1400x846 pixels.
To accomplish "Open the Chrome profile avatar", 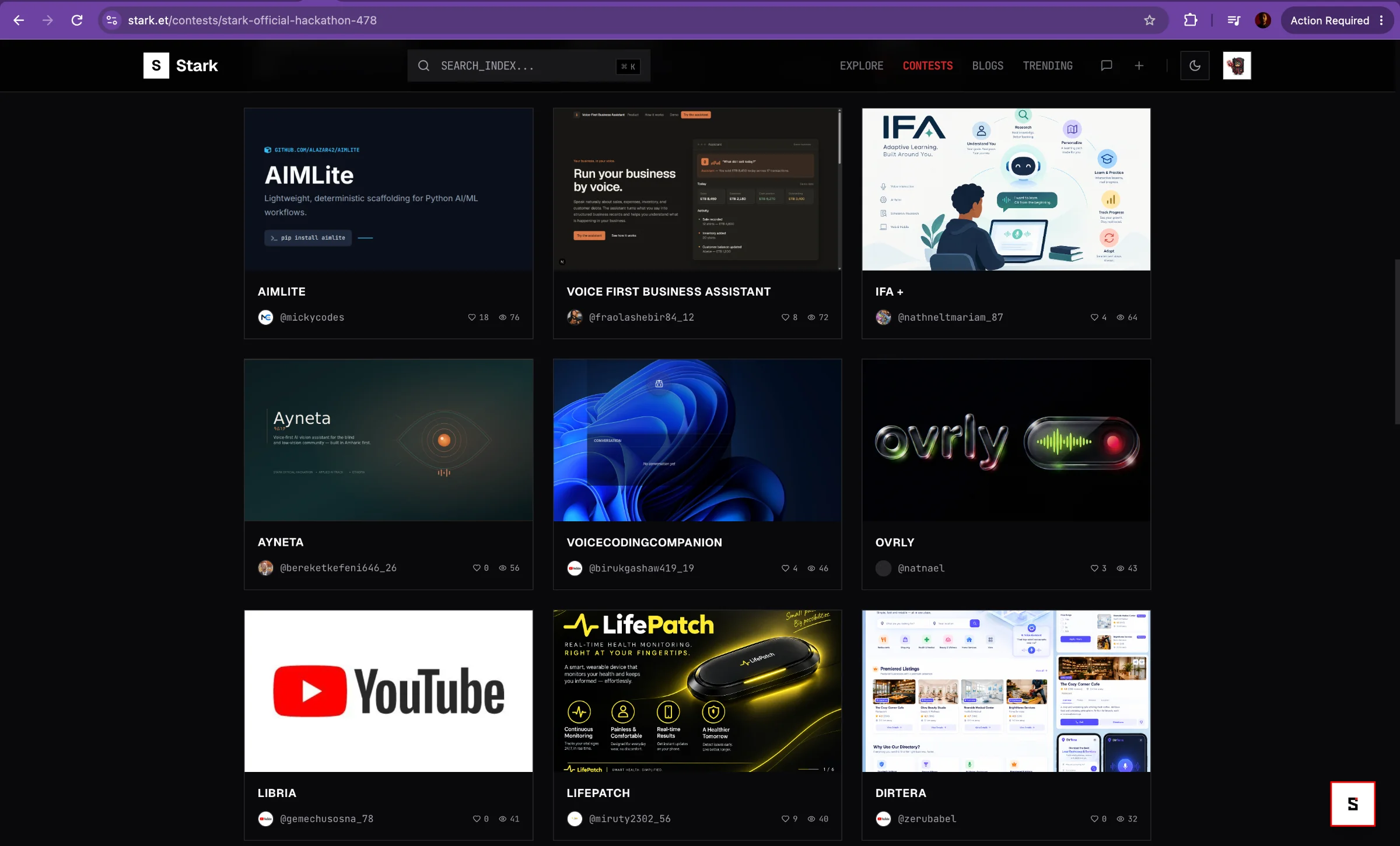I will 1263,20.
